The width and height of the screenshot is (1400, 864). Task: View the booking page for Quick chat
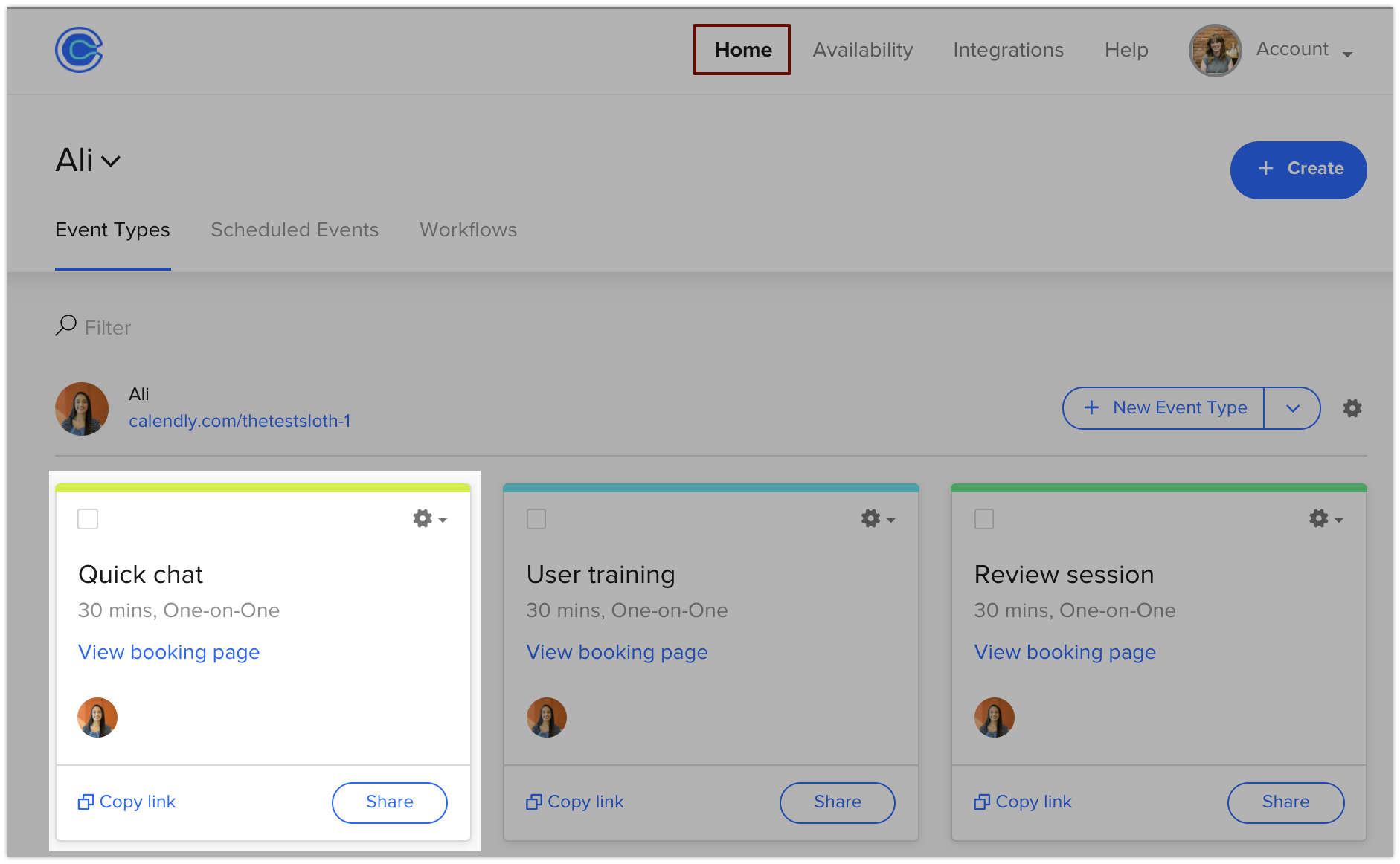[x=168, y=652]
